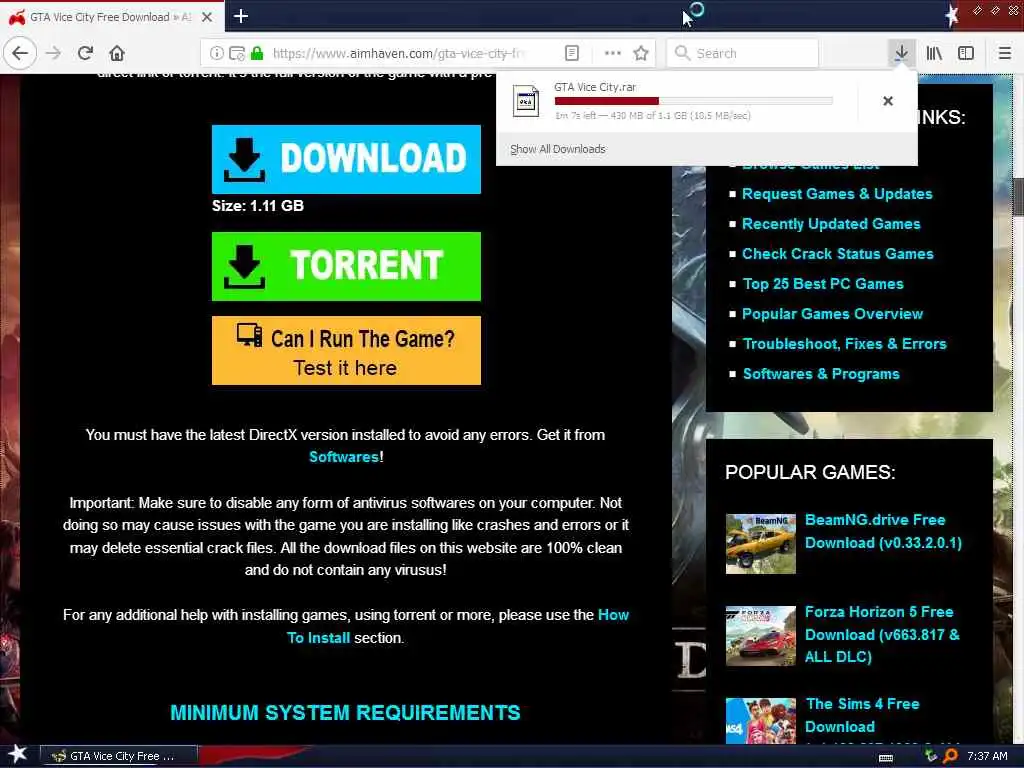Image resolution: width=1024 pixels, height=768 pixels.
Task: Open Top 25 Best PC Games link
Action: pyautogui.click(x=823, y=284)
